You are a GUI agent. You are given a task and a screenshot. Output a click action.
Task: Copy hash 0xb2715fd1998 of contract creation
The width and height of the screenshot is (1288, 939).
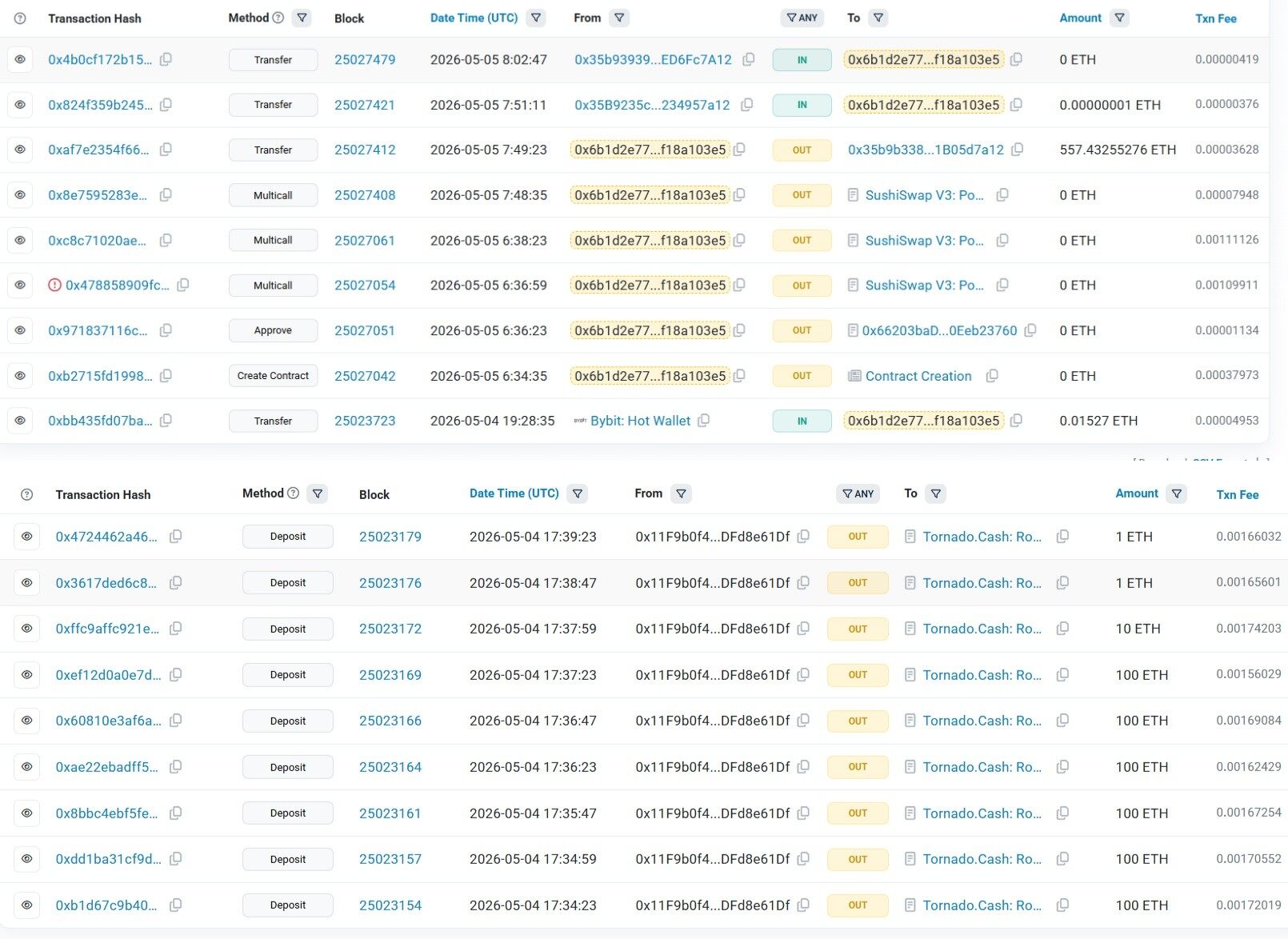click(x=166, y=376)
